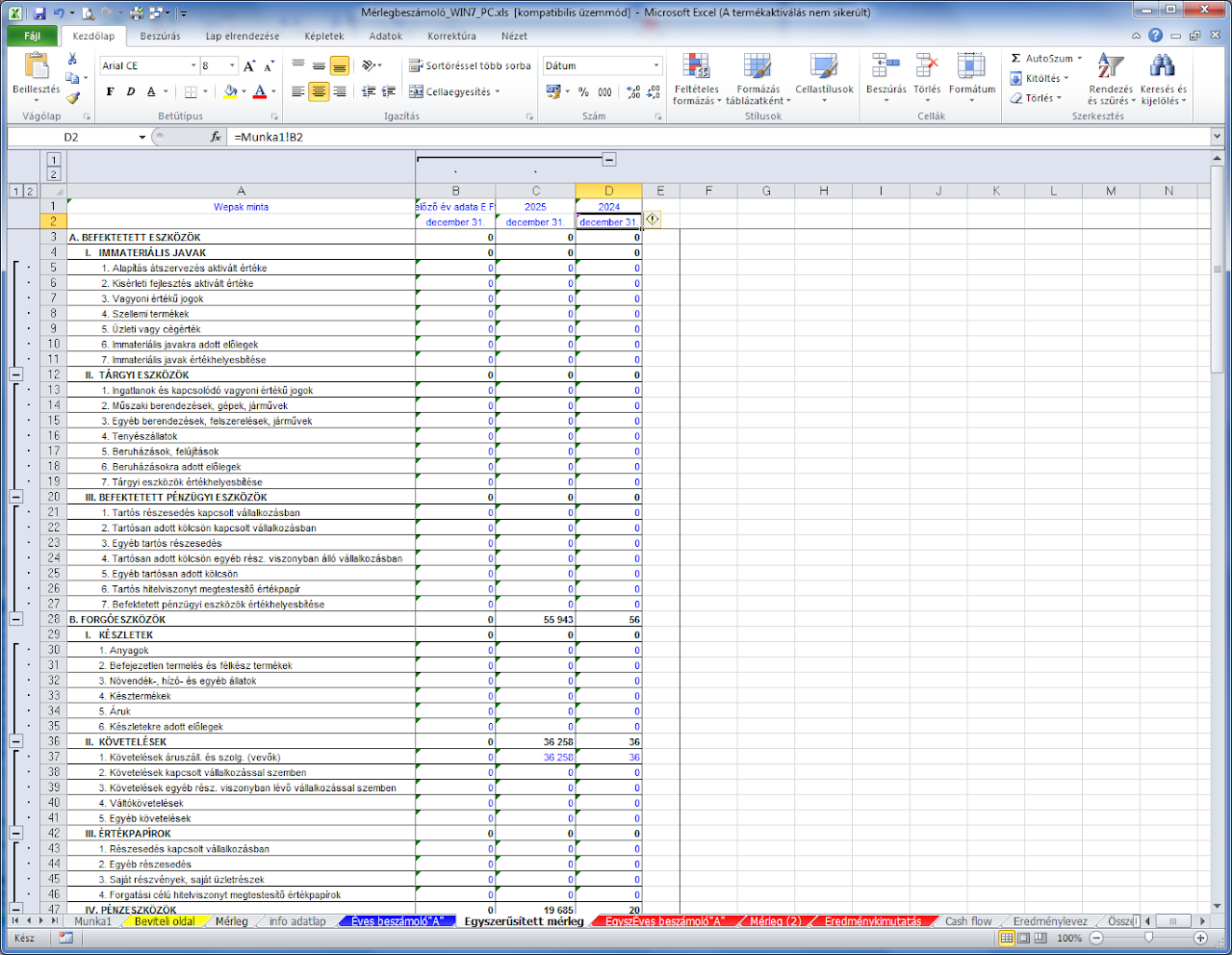Click the Beszúrás insert cells icon

[885, 65]
